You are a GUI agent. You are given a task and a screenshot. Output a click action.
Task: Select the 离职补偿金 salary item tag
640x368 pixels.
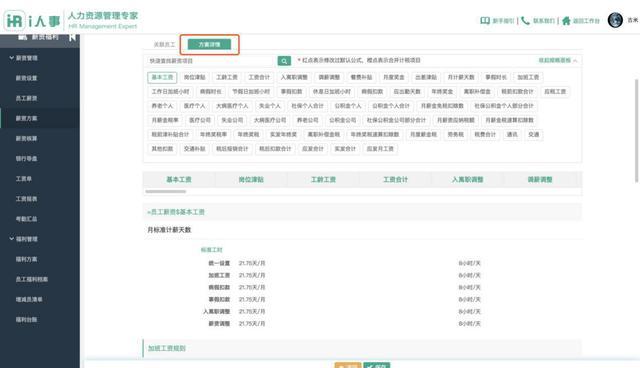coord(477,91)
